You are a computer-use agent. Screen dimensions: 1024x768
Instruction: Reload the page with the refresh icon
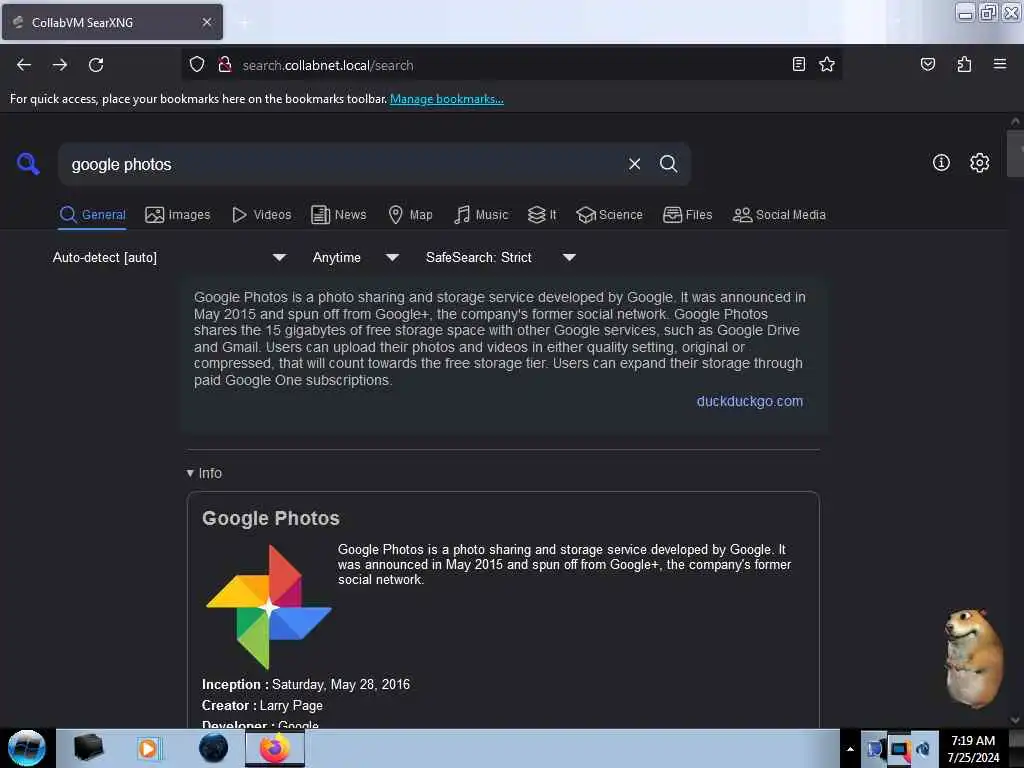click(x=96, y=65)
